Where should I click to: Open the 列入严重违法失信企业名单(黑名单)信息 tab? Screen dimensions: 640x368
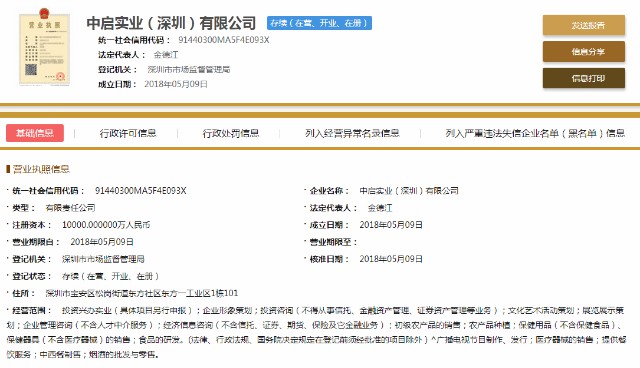pyautogui.click(x=535, y=133)
